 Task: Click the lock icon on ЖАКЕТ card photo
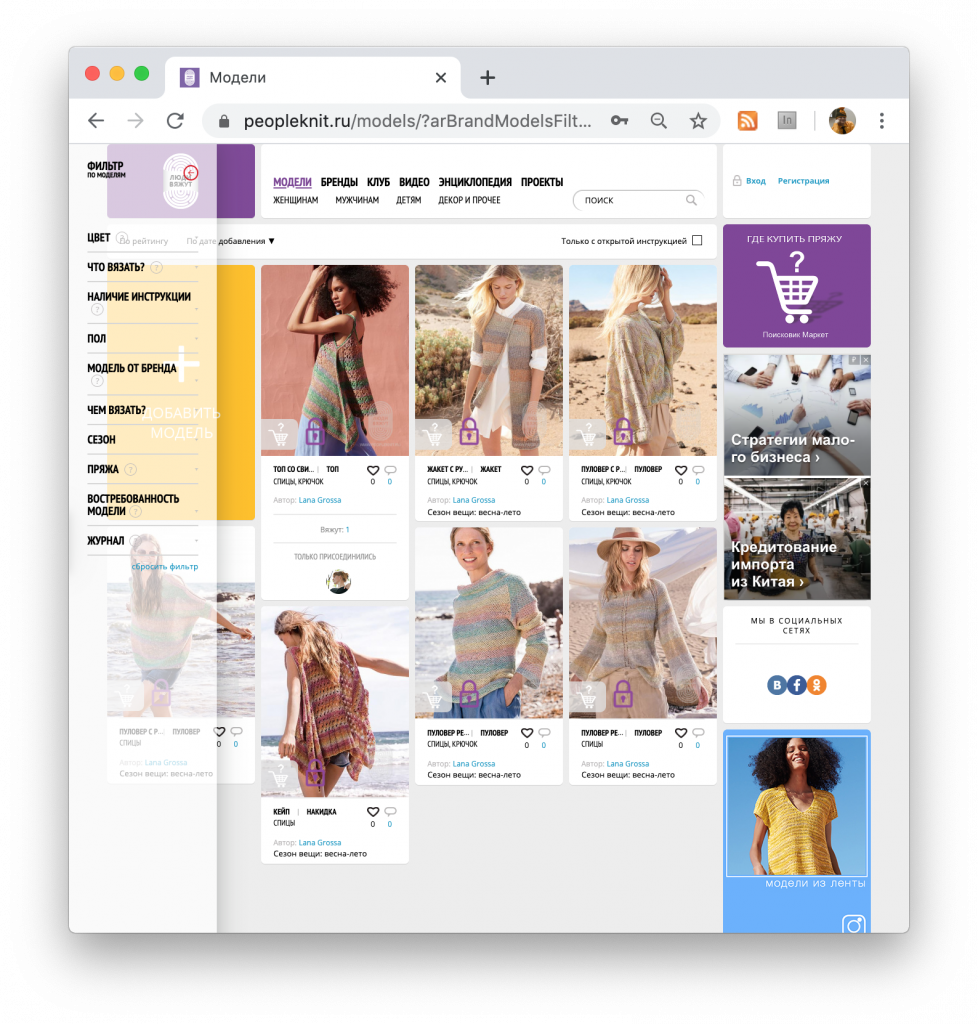(469, 432)
